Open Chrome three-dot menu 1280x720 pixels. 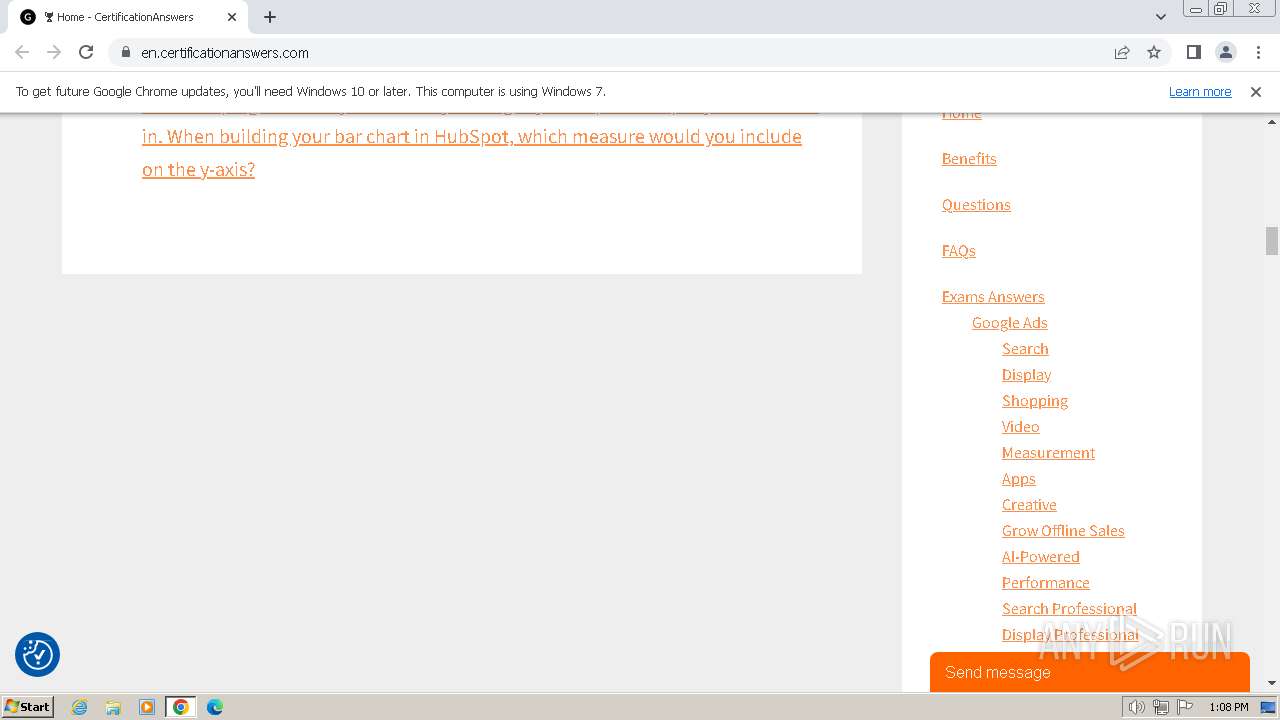[1258, 52]
